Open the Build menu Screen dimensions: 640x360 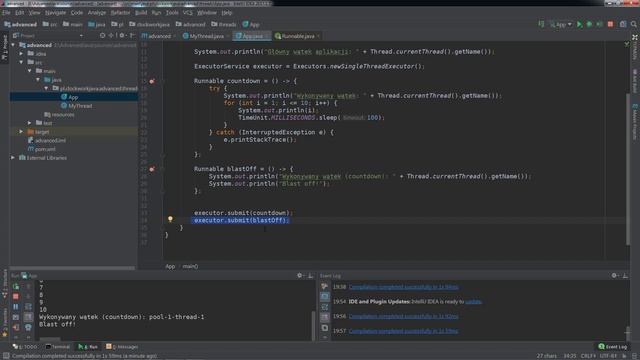[x=141, y=13]
